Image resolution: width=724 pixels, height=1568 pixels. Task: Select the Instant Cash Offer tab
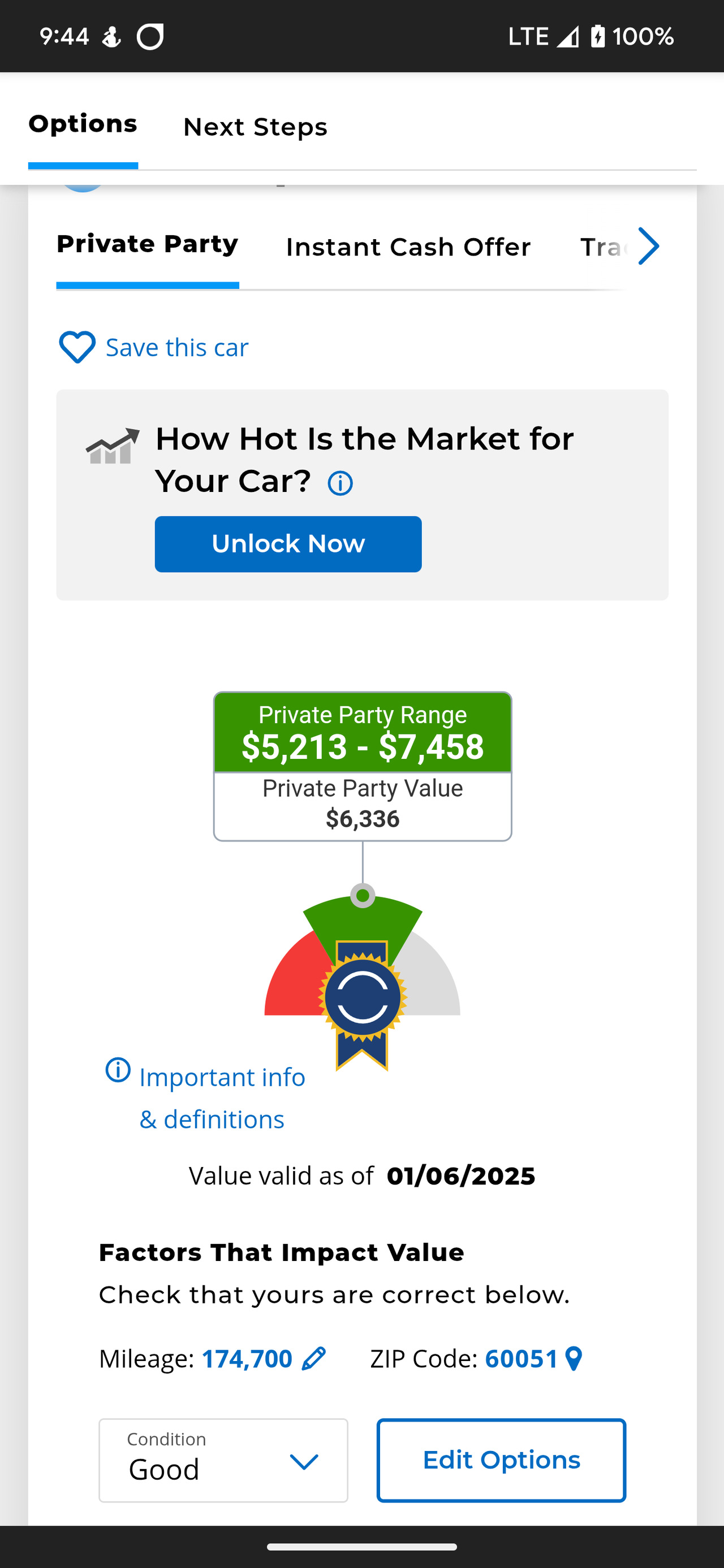coord(408,247)
